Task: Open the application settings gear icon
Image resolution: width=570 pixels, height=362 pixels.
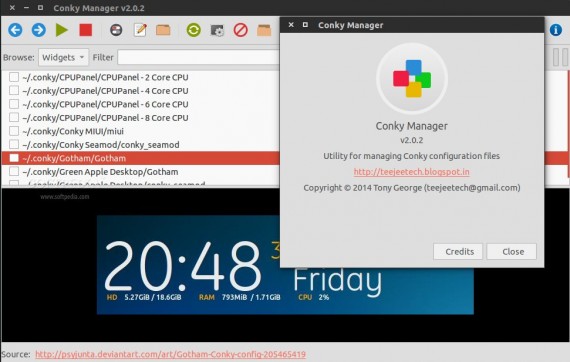Action: click(x=217, y=30)
